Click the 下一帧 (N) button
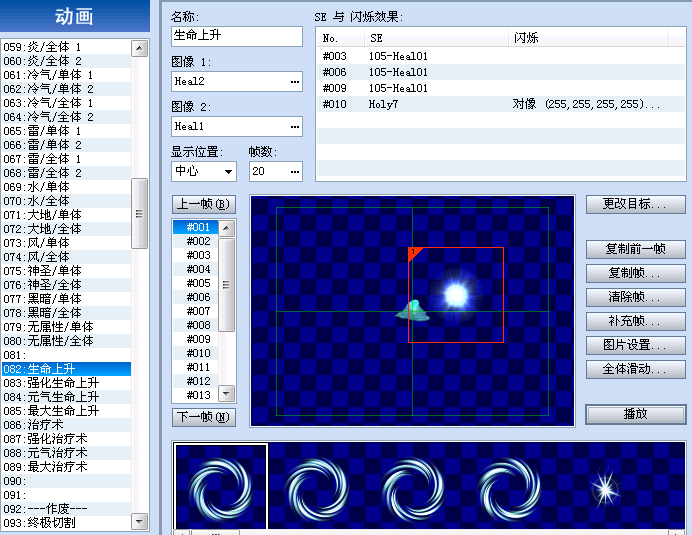This screenshot has height=535, width=692. (203, 417)
